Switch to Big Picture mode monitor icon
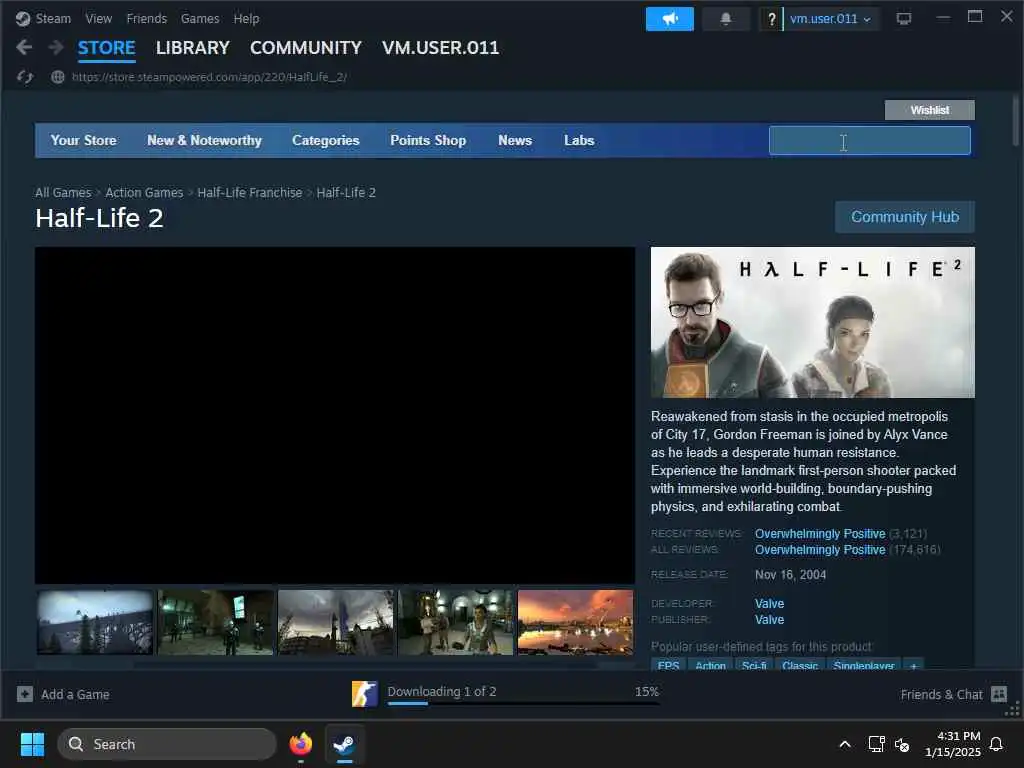The width and height of the screenshot is (1024, 768). coord(904,19)
